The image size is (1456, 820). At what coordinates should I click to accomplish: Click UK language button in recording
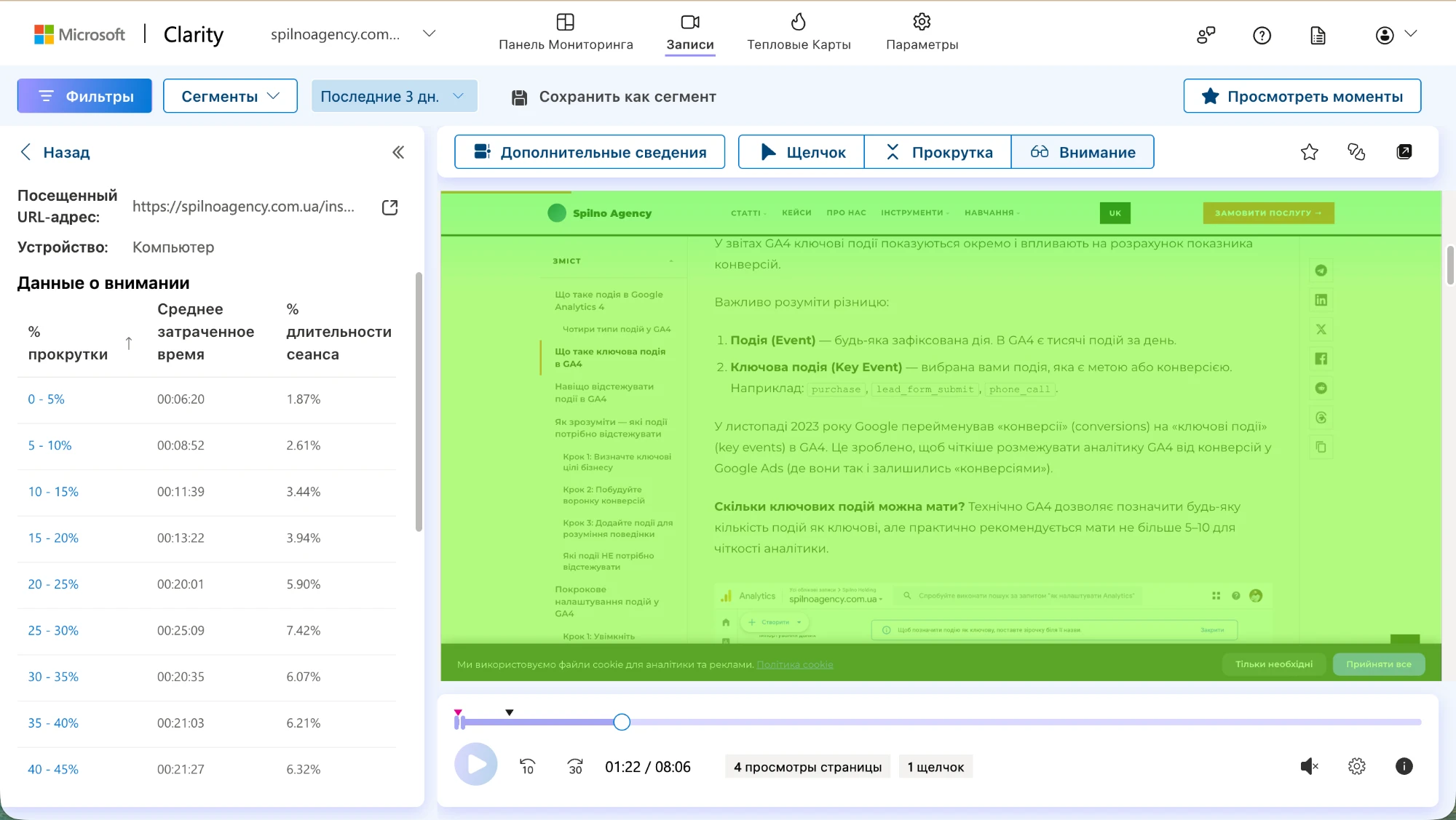click(1115, 213)
